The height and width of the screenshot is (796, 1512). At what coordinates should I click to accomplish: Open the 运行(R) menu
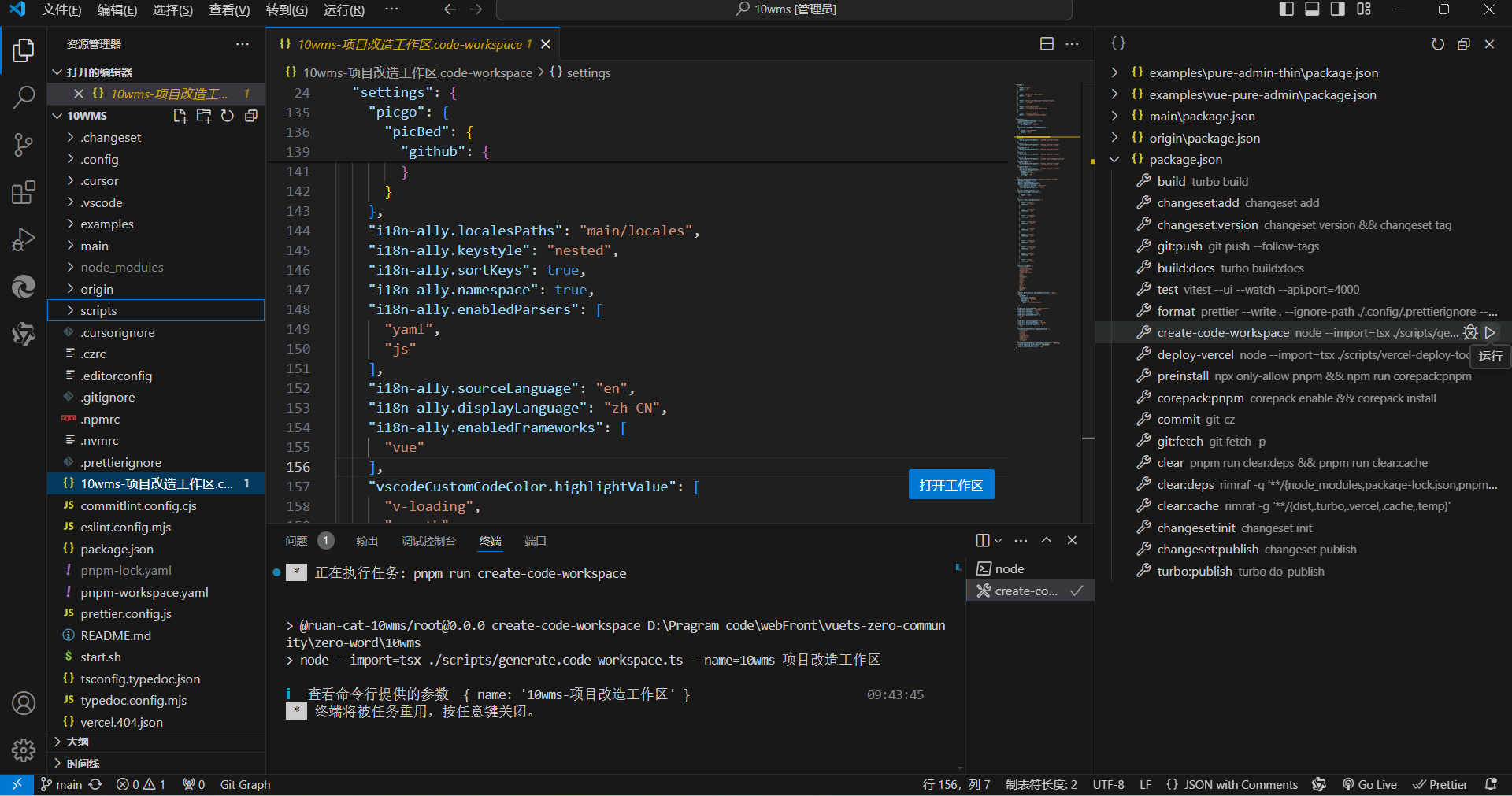tap(344, 9)
